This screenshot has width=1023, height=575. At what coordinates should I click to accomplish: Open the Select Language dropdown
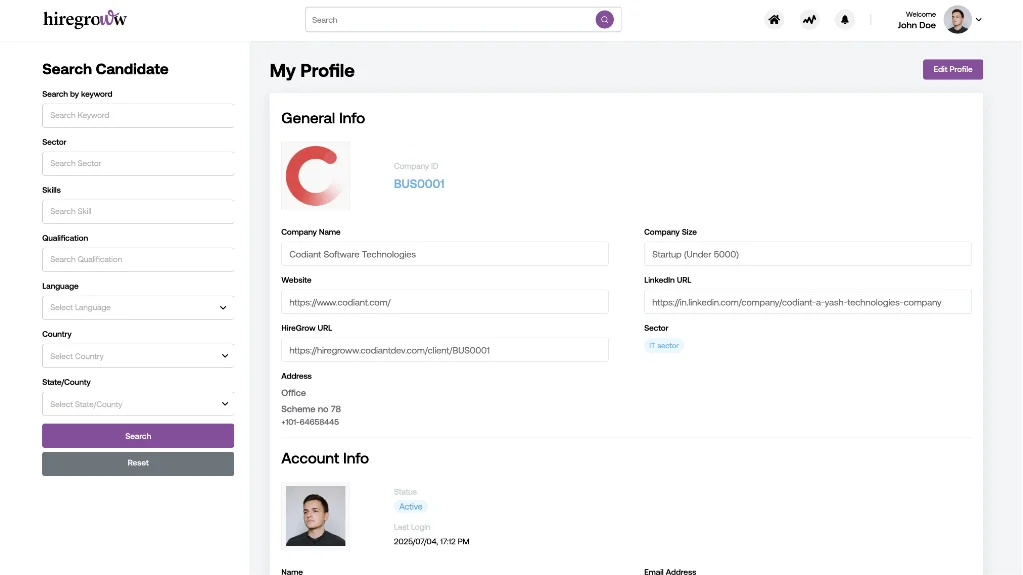pos(137,308)
